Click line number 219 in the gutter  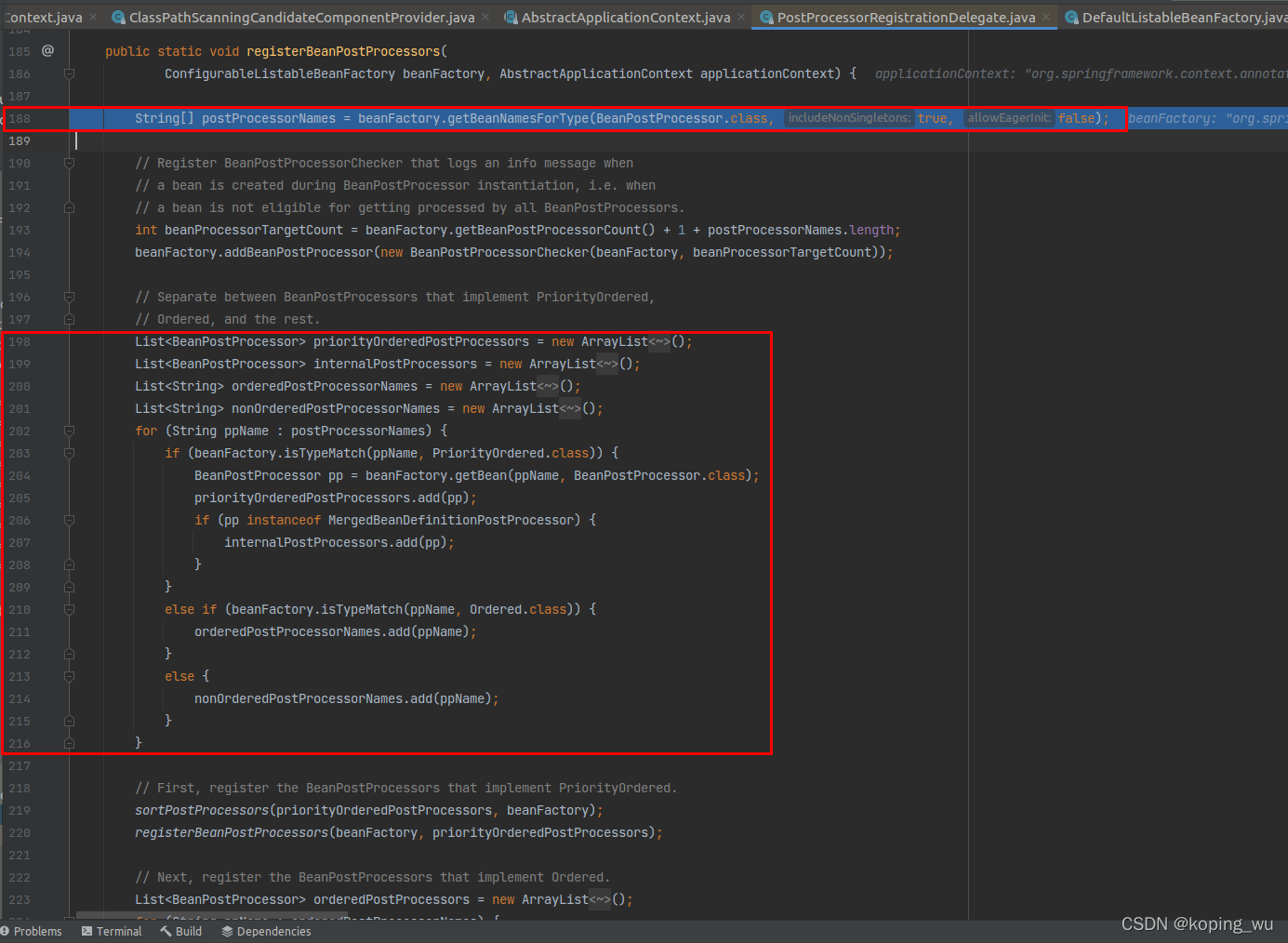[x=20, y=810]
